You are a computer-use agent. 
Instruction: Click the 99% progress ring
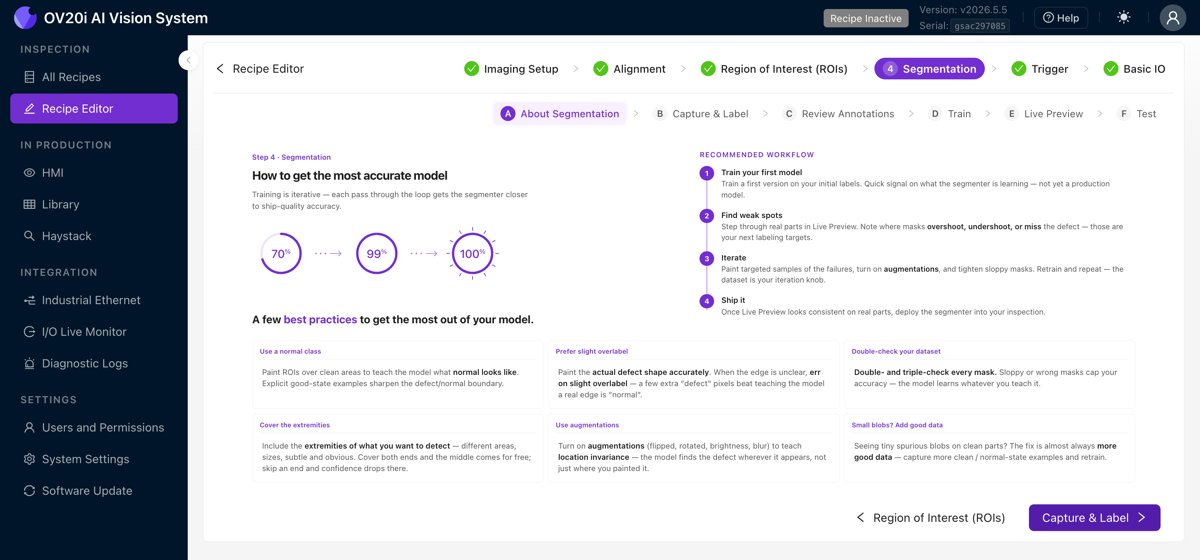[x=376, y=254]
